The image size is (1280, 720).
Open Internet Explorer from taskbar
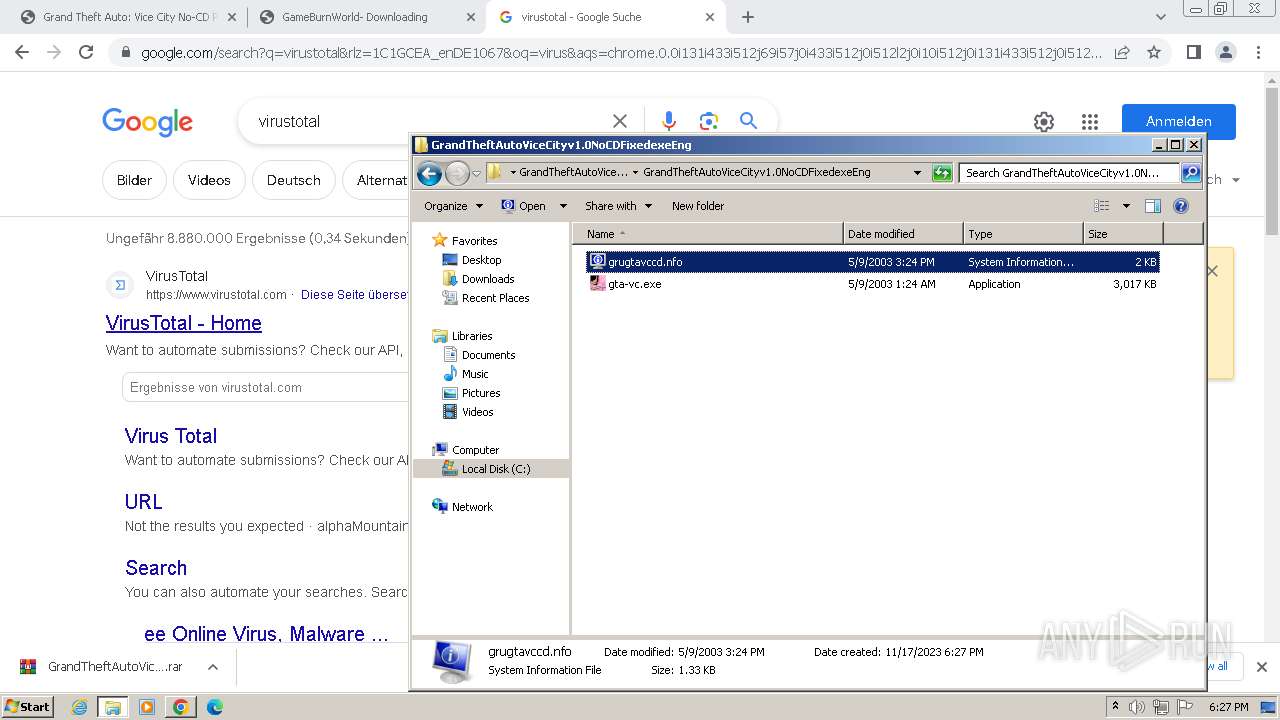80,707
